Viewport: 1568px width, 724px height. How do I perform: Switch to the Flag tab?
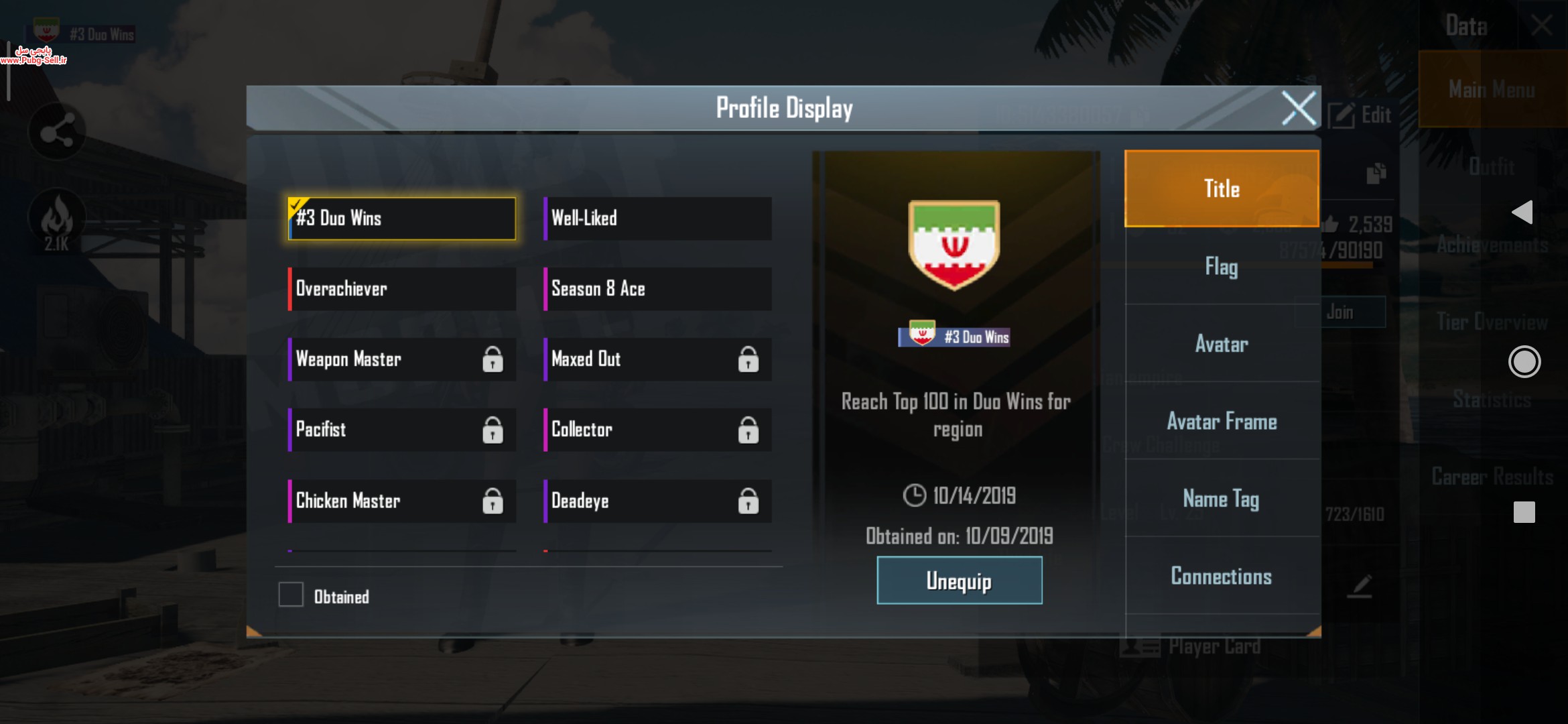point(1222,266)
